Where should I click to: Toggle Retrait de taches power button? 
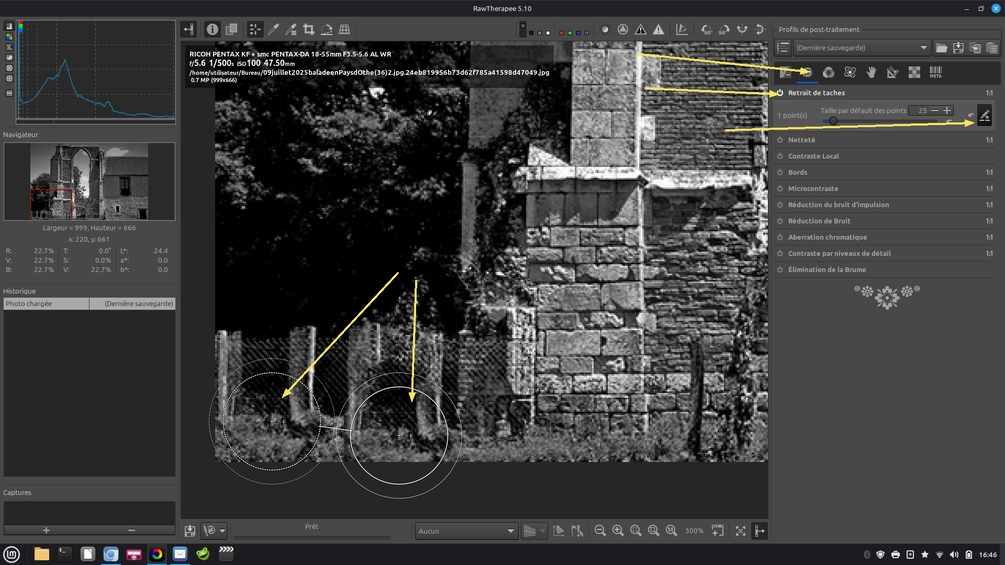click(x=780, y=93)
